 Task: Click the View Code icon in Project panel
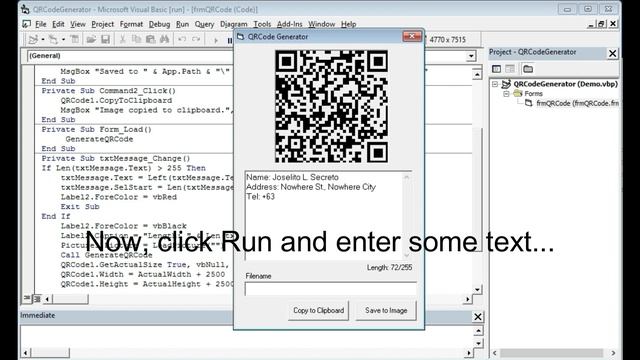(x=496, y=69)
